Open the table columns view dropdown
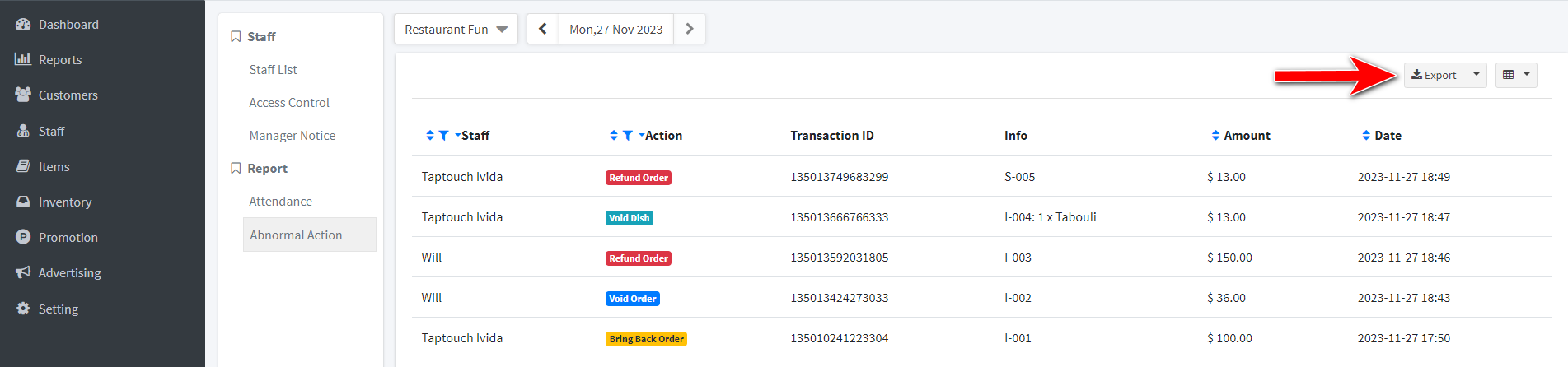The height and width of the screenshot is (367, 1568). coord(1516,75)
